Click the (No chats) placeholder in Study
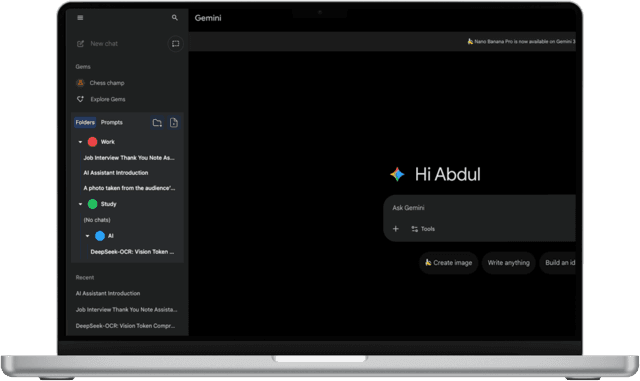 97,220
